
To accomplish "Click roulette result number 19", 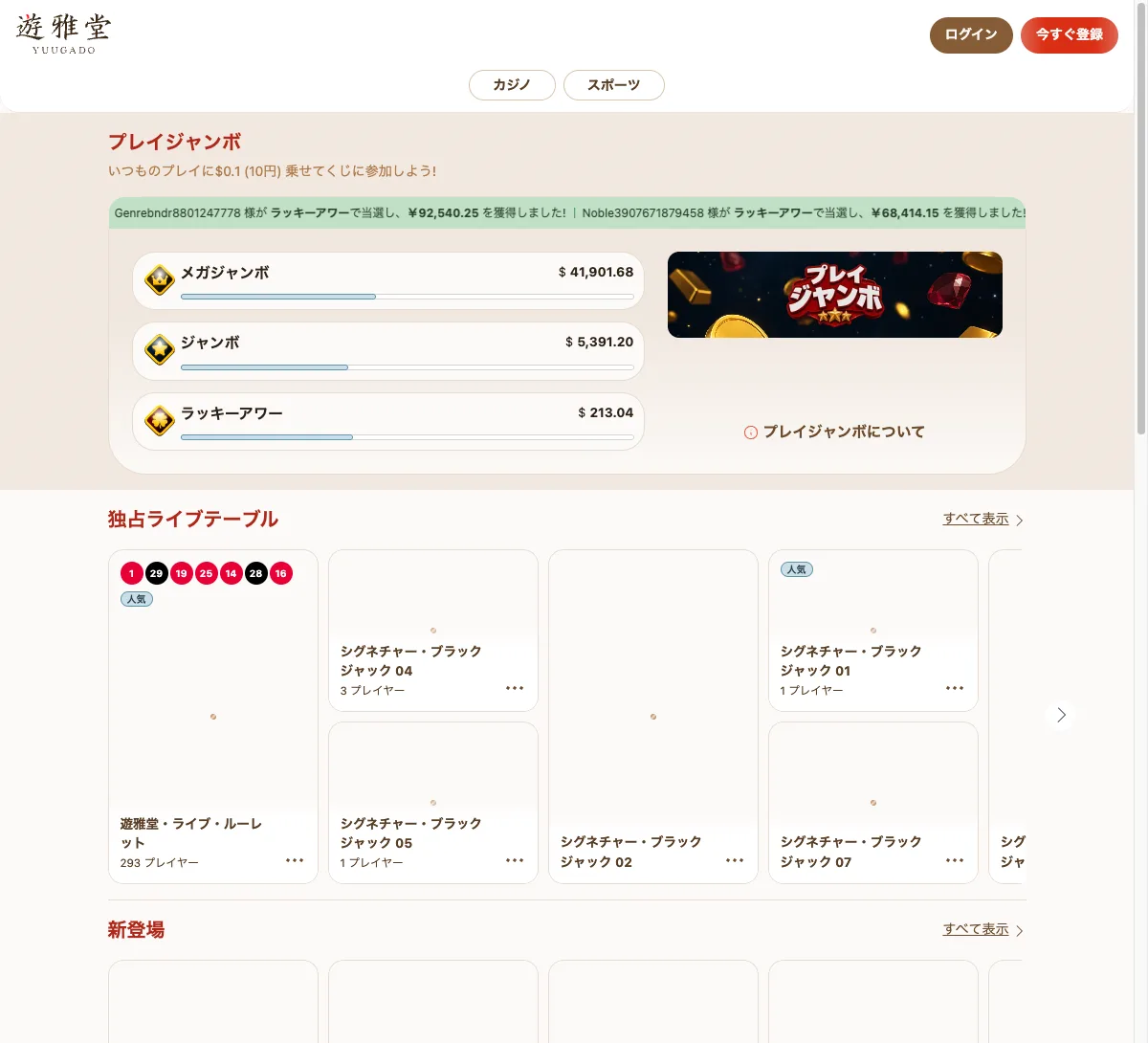I will tap(182, 573).
